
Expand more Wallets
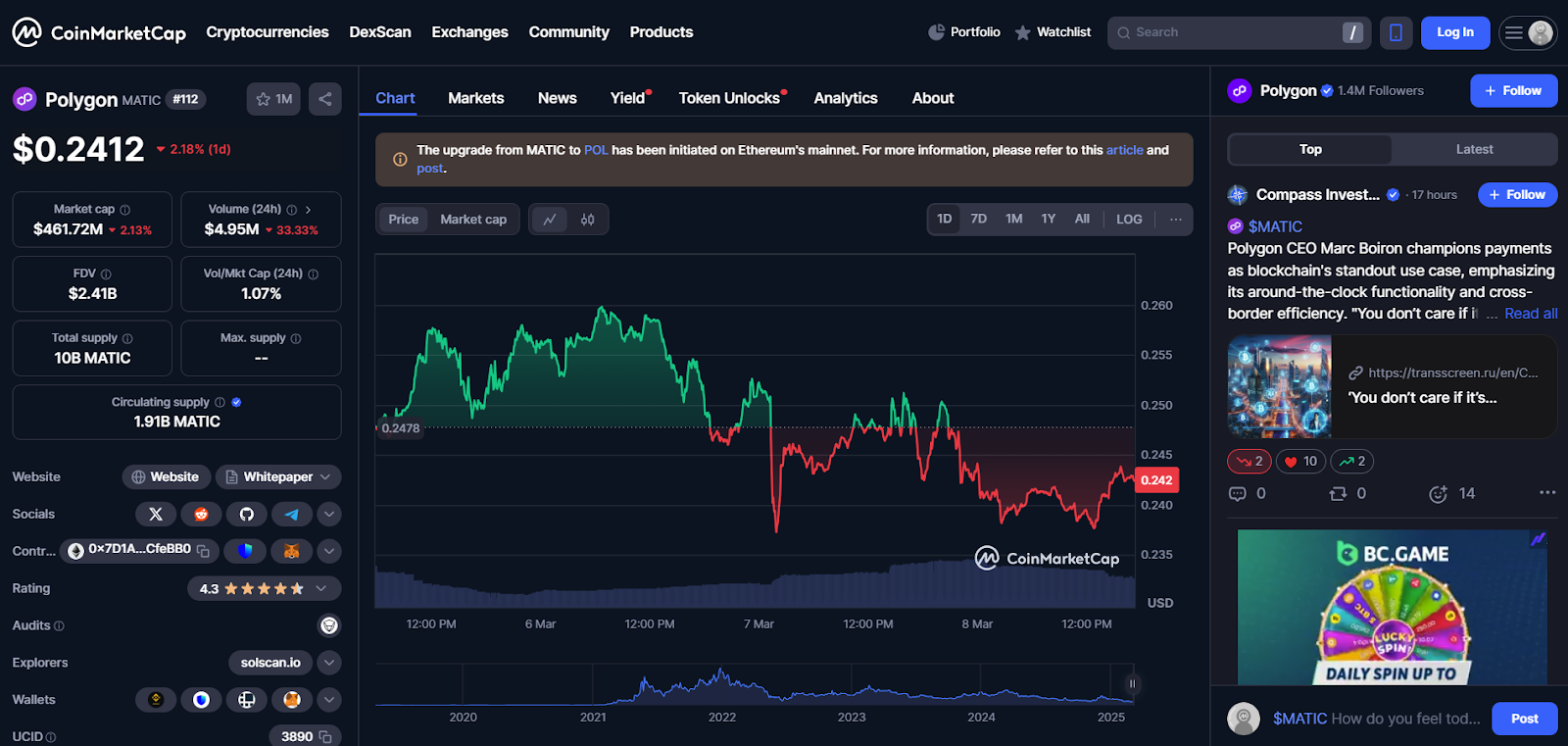(329, 700)
